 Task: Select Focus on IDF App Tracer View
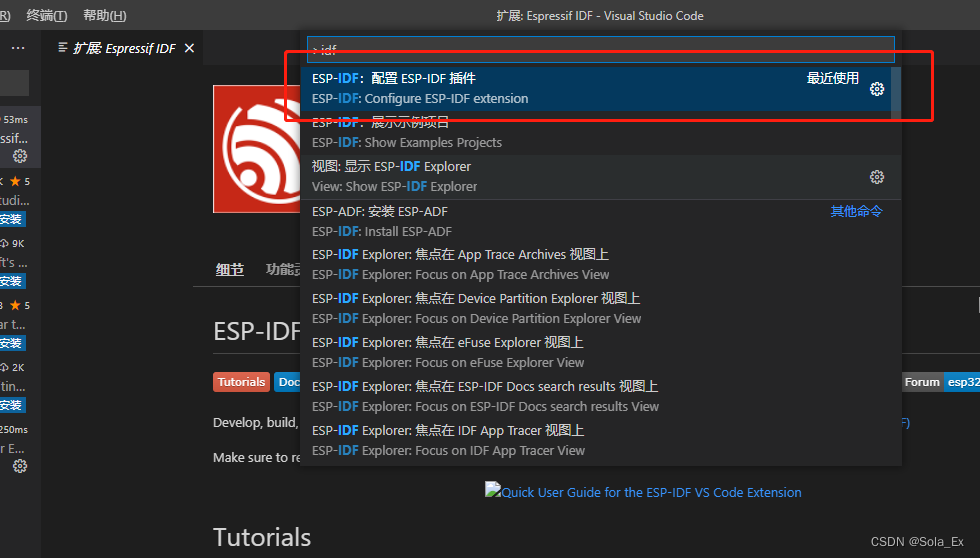(601, 441)
